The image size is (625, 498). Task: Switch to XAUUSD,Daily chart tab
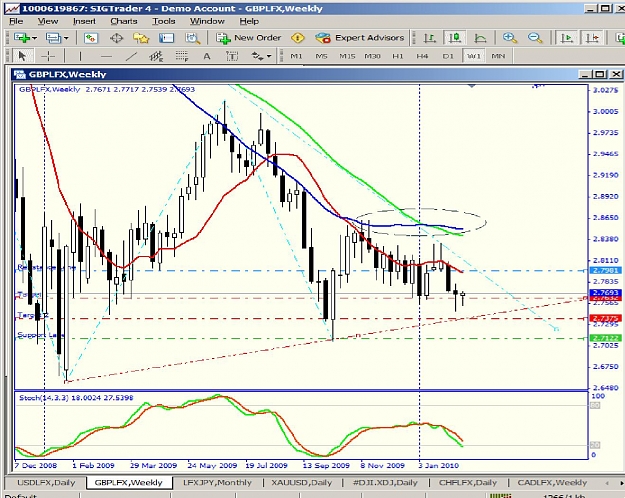(302, 482)
